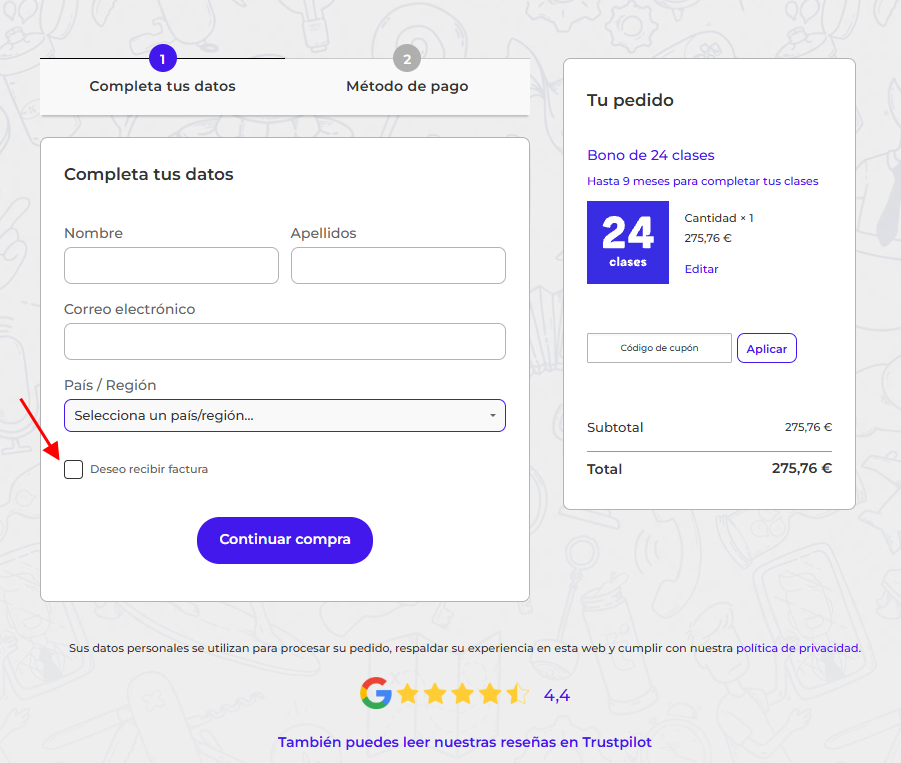901x763 pixels.
Task: Switch to the Método de pago tab
Action: click(407, 86)
